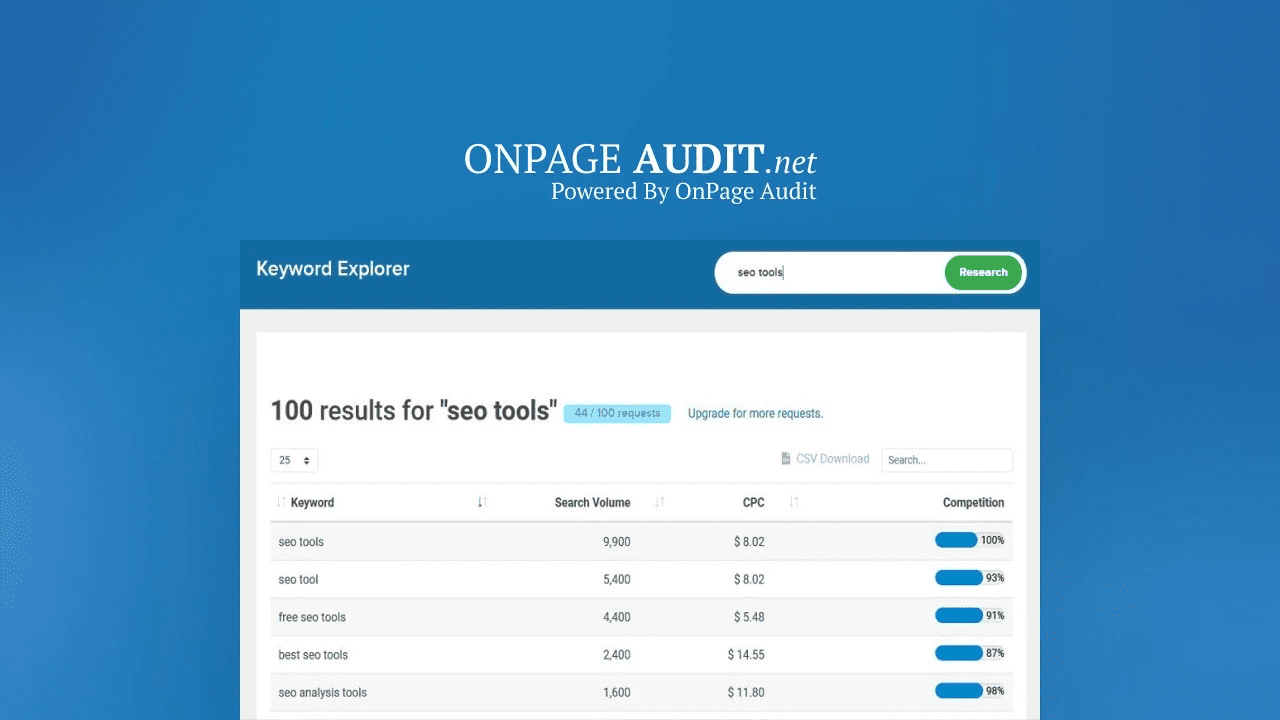Select the "free seo tools" keyword cell

coord(312,617)
